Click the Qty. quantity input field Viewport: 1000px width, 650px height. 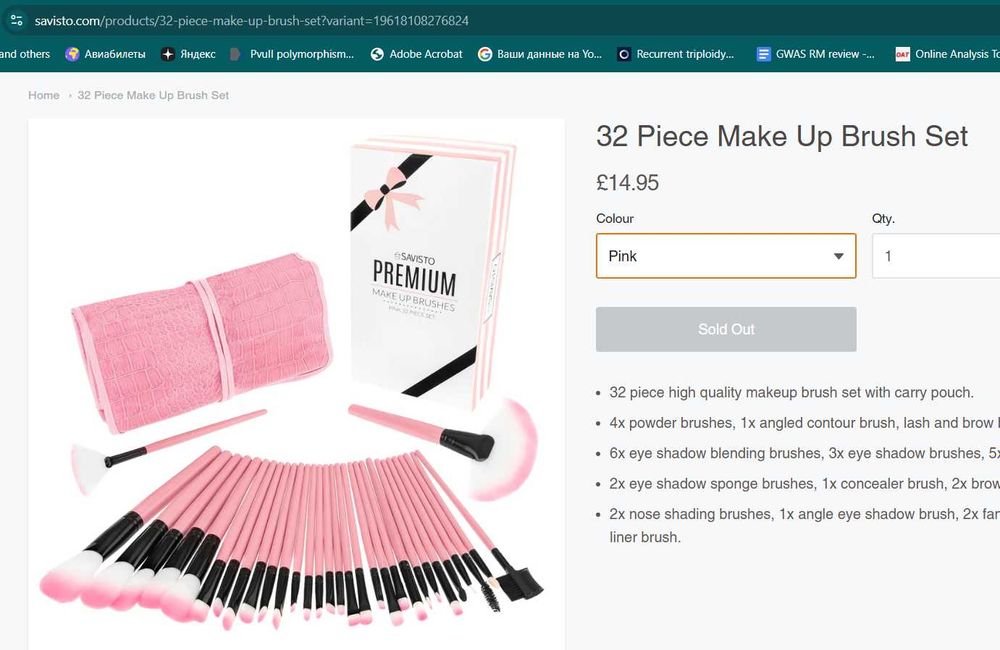point(935,256)
